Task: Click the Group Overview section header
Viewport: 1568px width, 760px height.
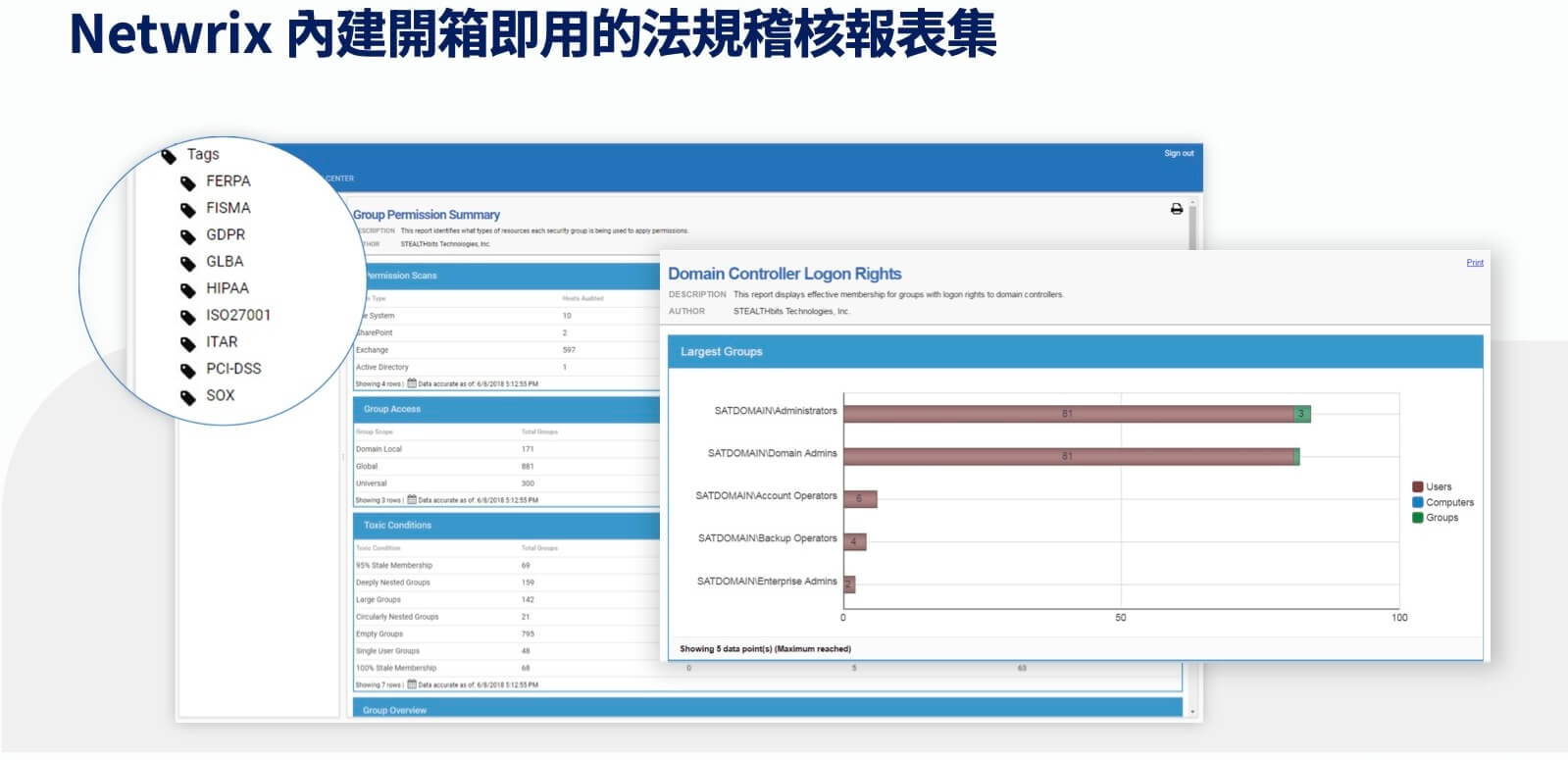Action: pos(768,709)
